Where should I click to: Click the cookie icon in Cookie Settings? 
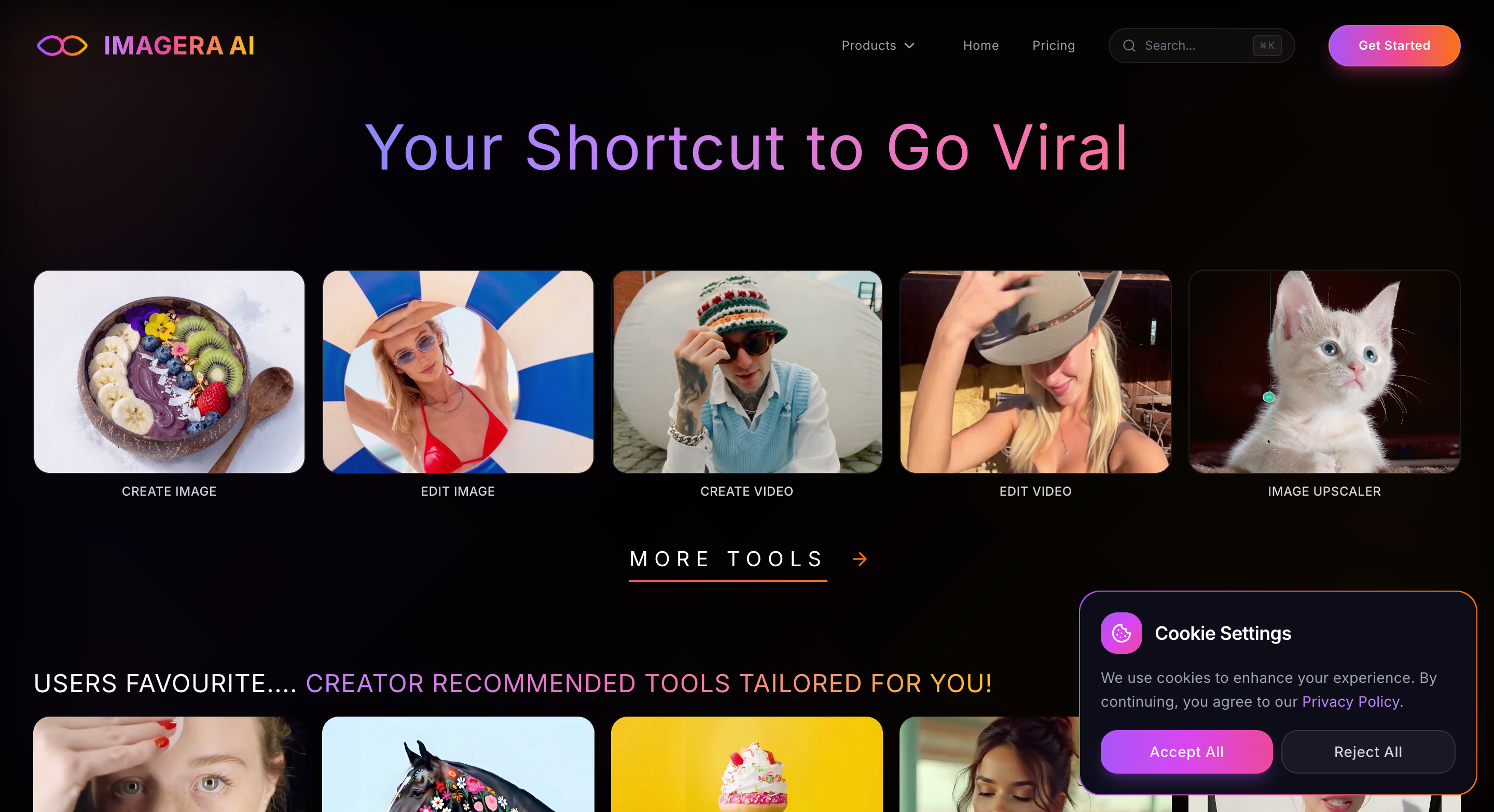click(x=1121, y=633)
